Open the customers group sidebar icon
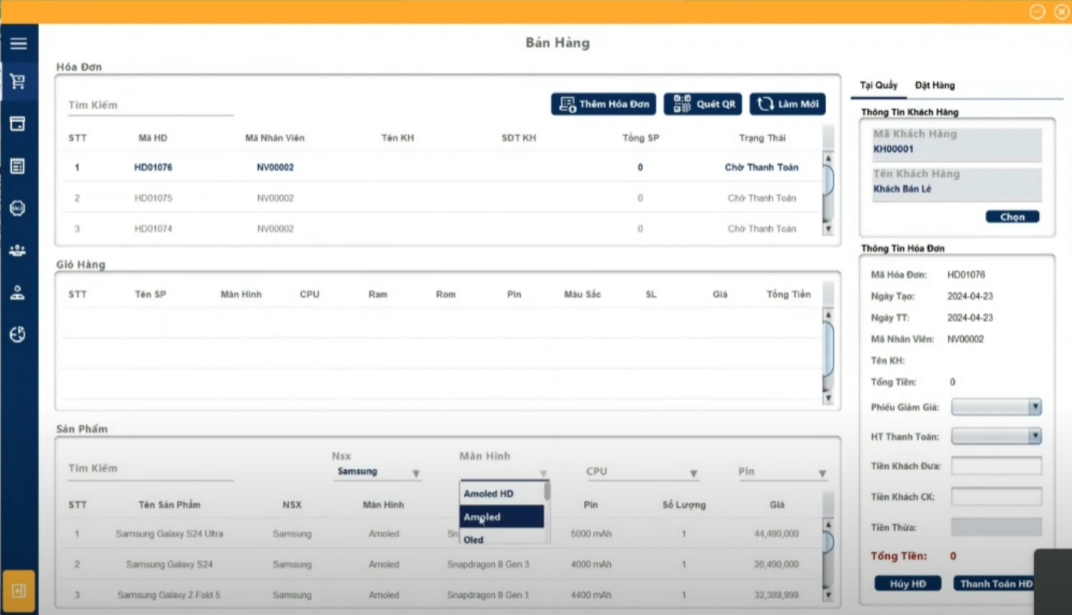 [x=18, y=250]
